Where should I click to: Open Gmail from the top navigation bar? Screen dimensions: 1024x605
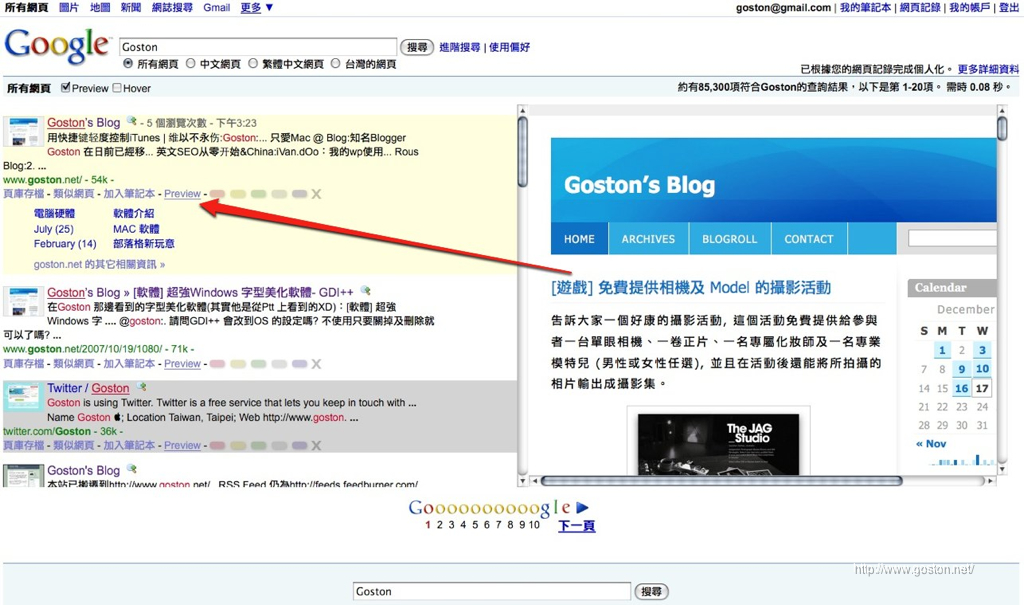click(x=216, y=8)
